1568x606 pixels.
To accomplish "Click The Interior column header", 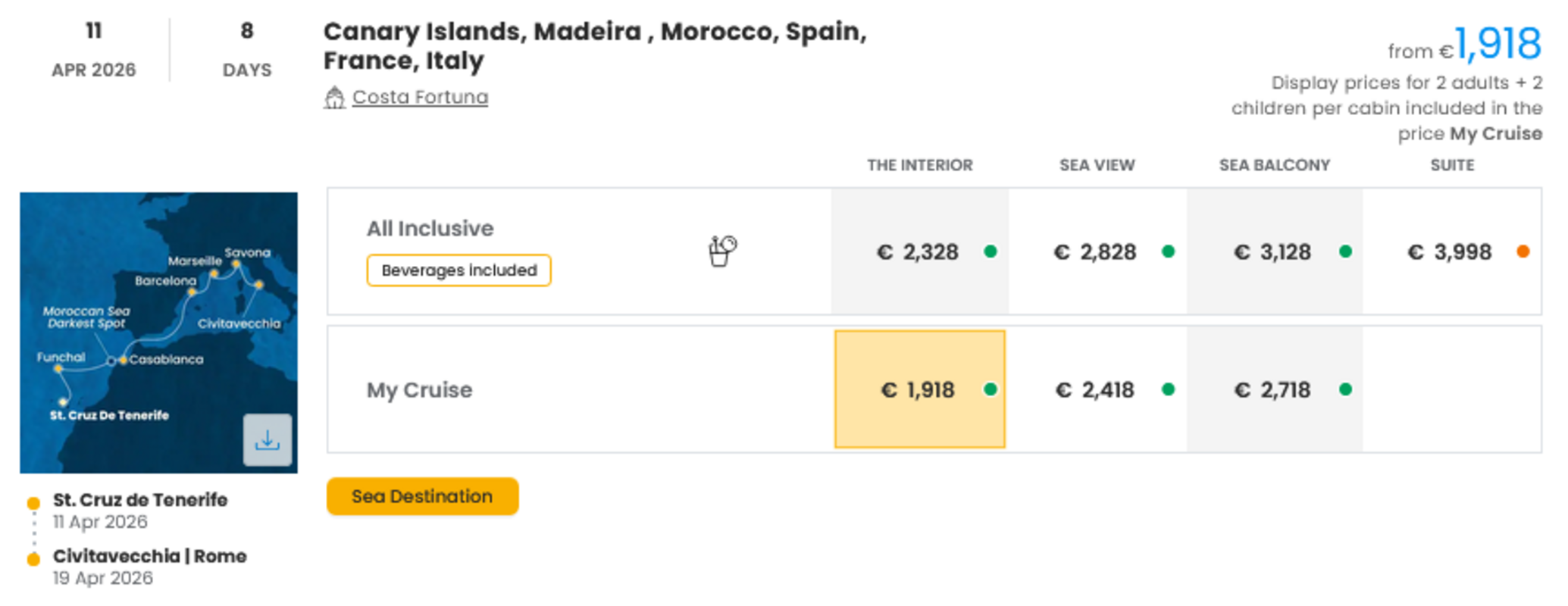I will click(919, 165).
